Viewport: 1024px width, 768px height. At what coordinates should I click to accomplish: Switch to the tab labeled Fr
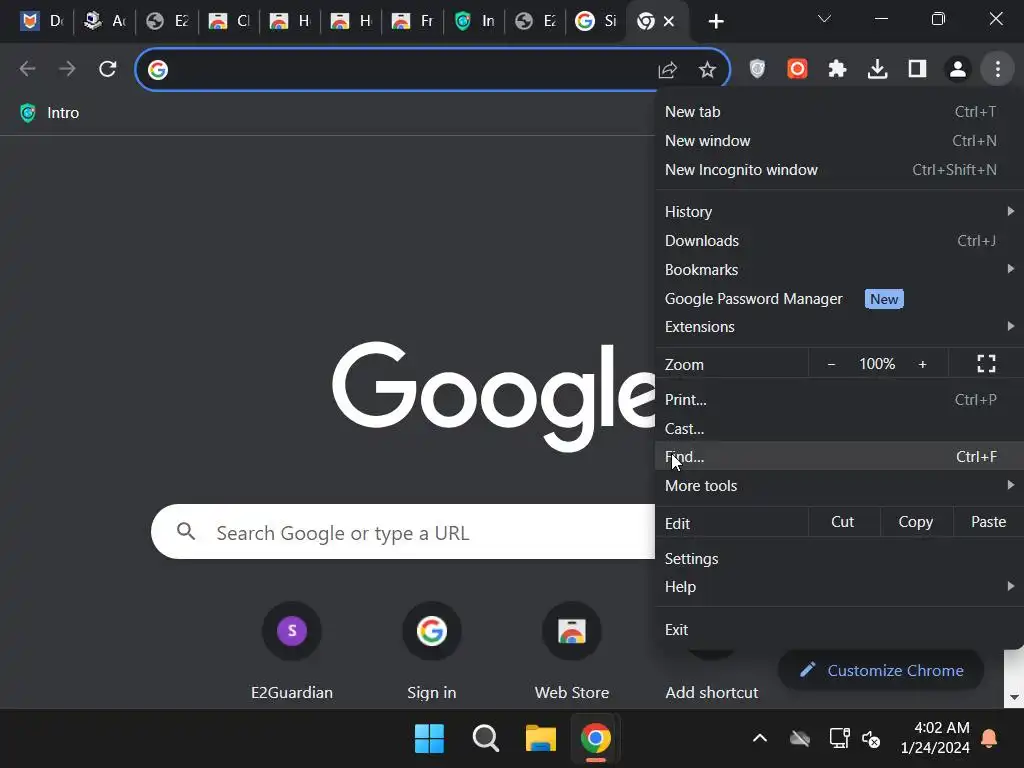[413, 22]
